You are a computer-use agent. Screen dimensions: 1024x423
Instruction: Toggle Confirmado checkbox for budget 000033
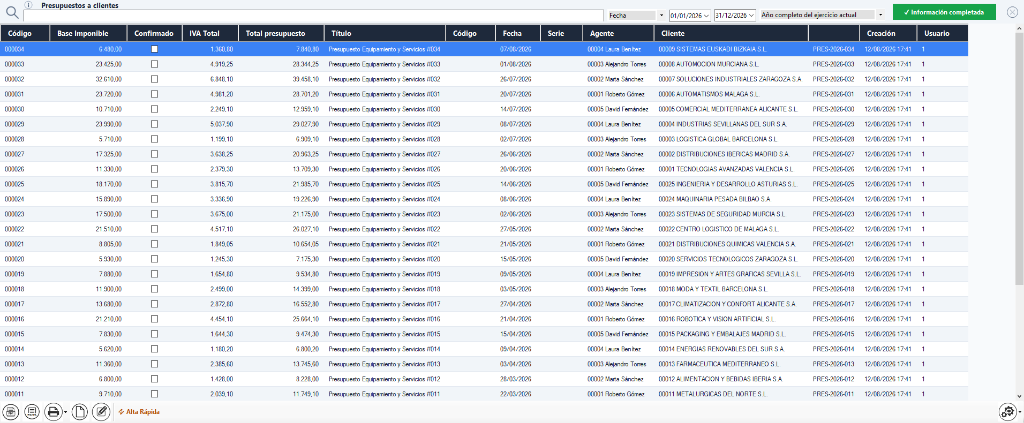(x=154, y=64)
